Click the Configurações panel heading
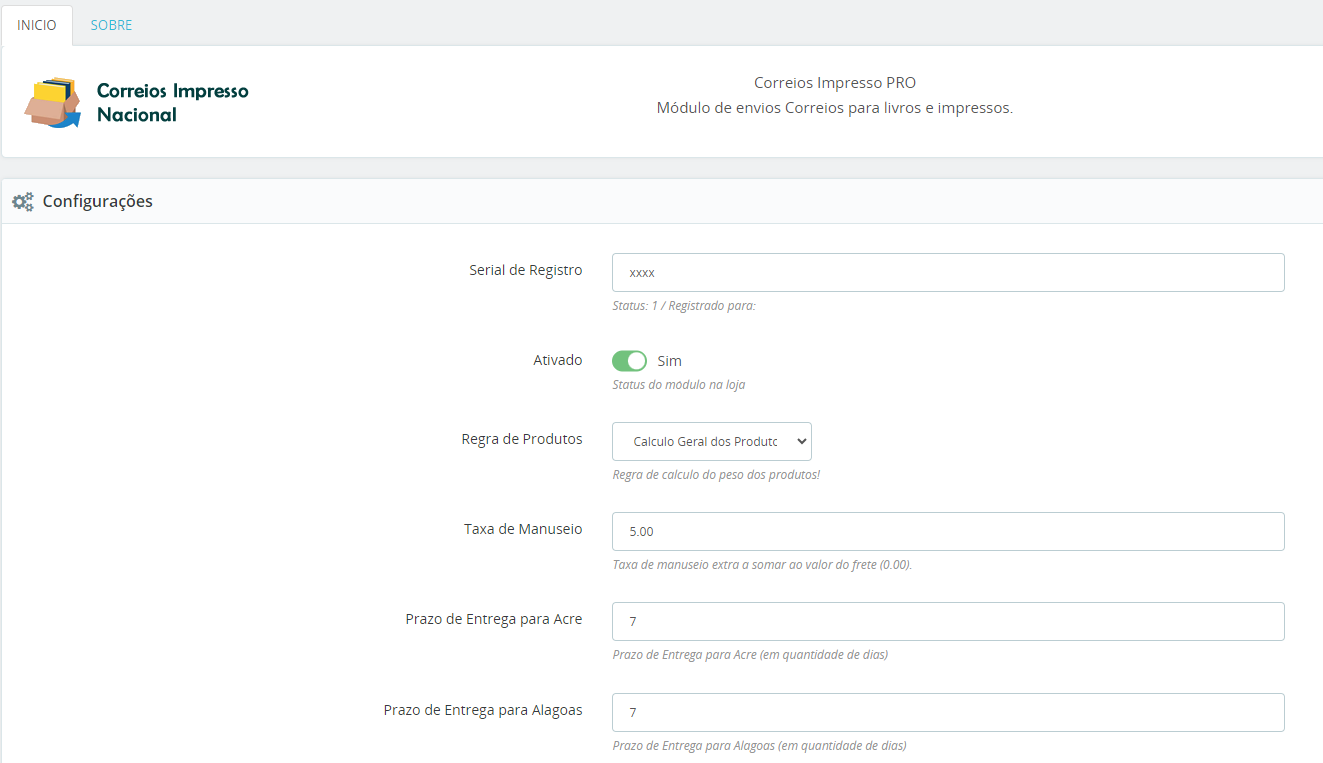The height and width of the screenshot is (763, 1323). coord(98,202)
